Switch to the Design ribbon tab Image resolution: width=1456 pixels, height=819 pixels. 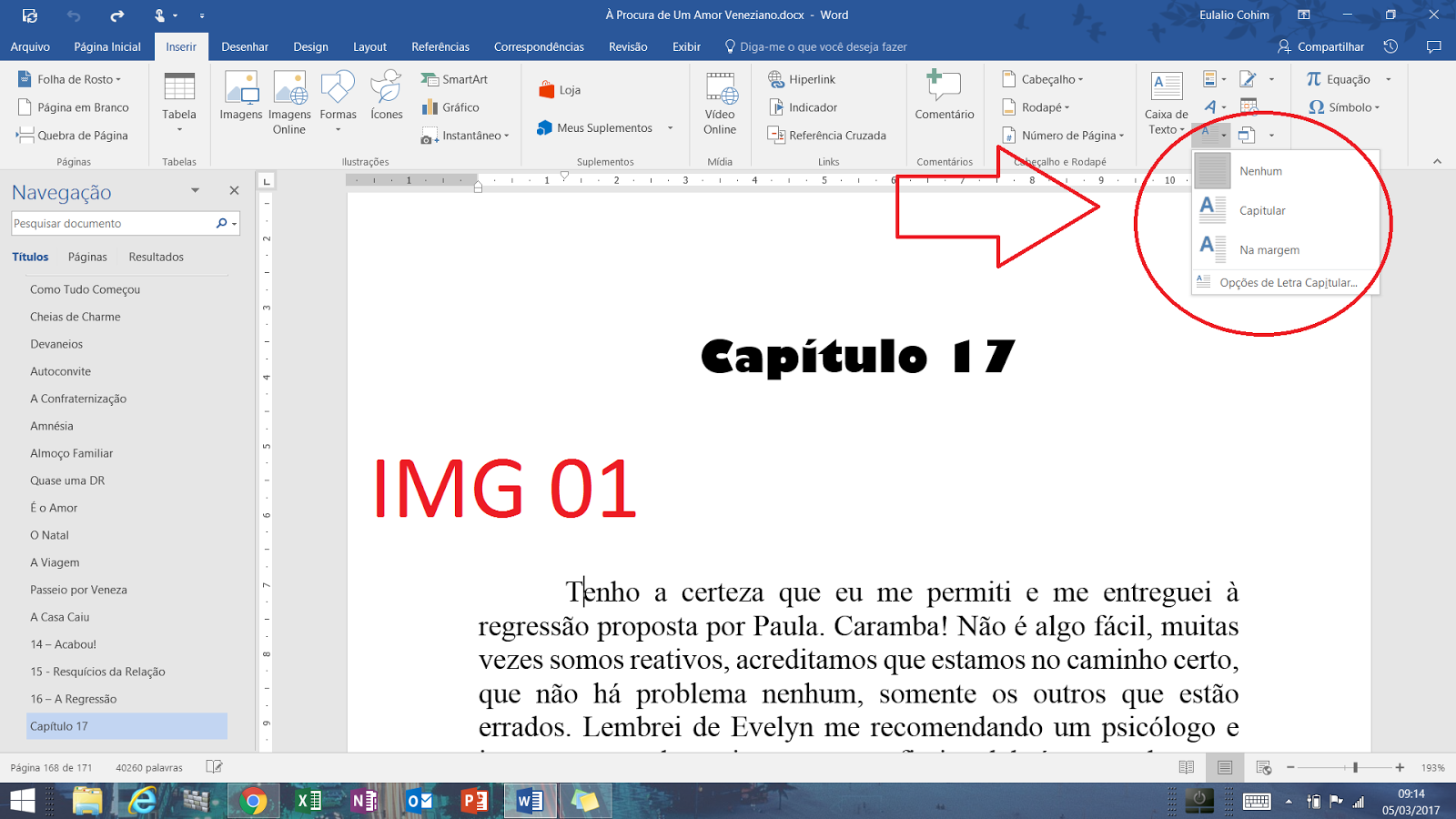tap(309, 46)
